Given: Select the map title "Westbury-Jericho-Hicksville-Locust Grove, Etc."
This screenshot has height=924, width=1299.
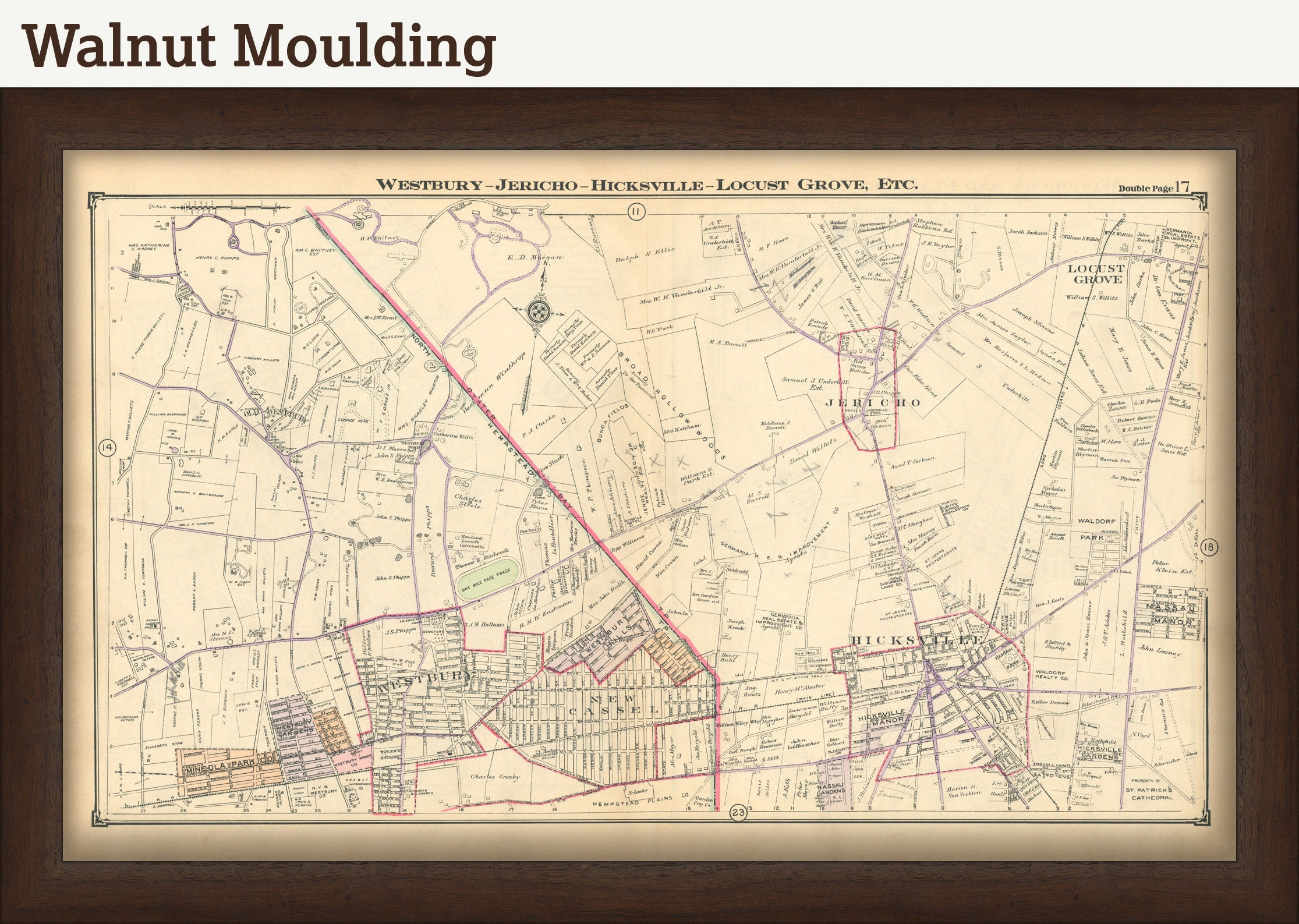Looking at the screenshot, I should tap(646, 185).
